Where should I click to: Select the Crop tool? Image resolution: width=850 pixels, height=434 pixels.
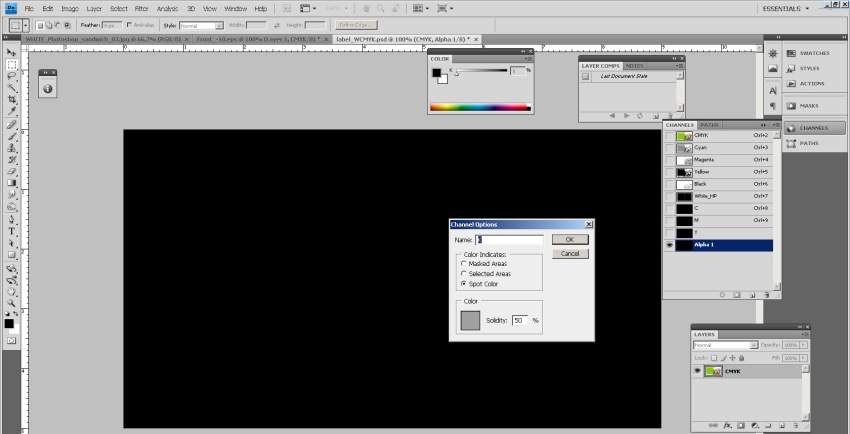point(11,100)
